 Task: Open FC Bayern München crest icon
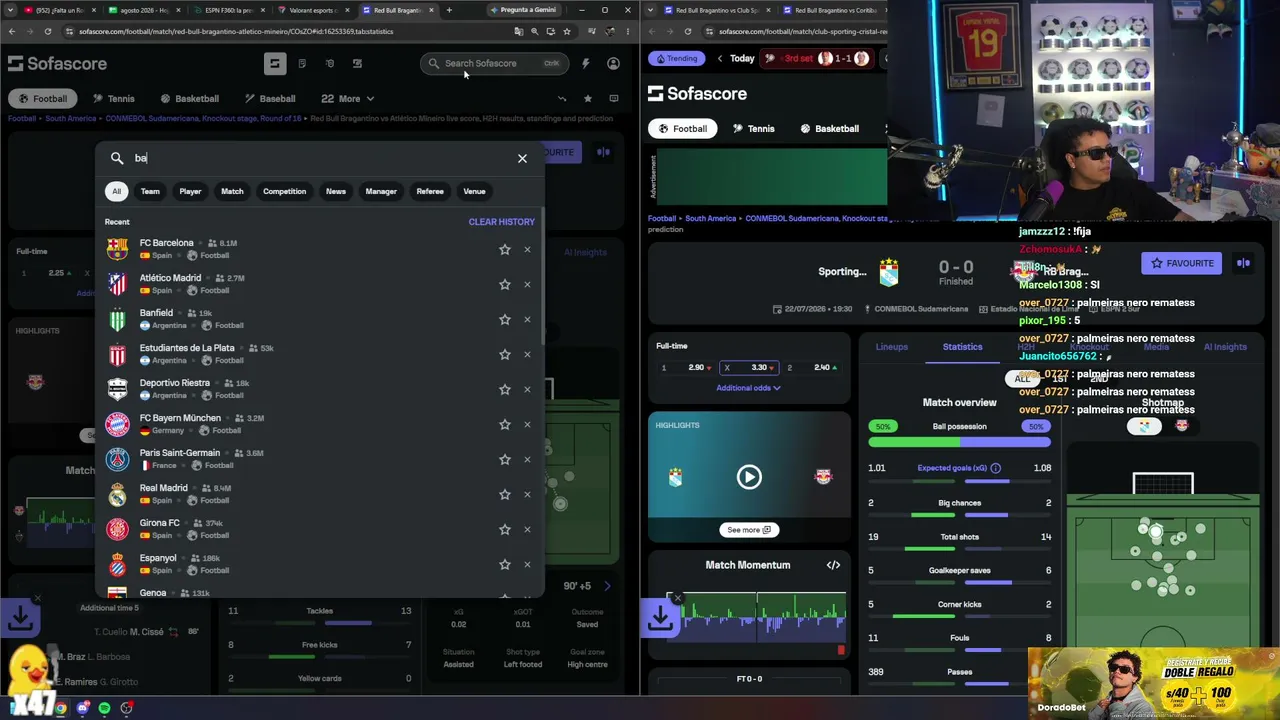coord(118,424)
